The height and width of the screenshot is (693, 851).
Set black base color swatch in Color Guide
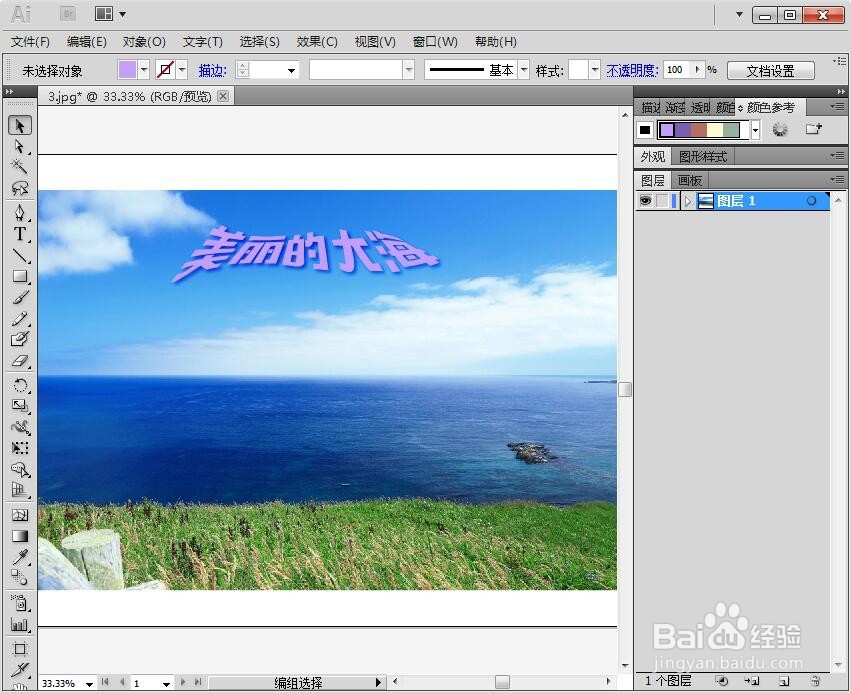(645, 130)
